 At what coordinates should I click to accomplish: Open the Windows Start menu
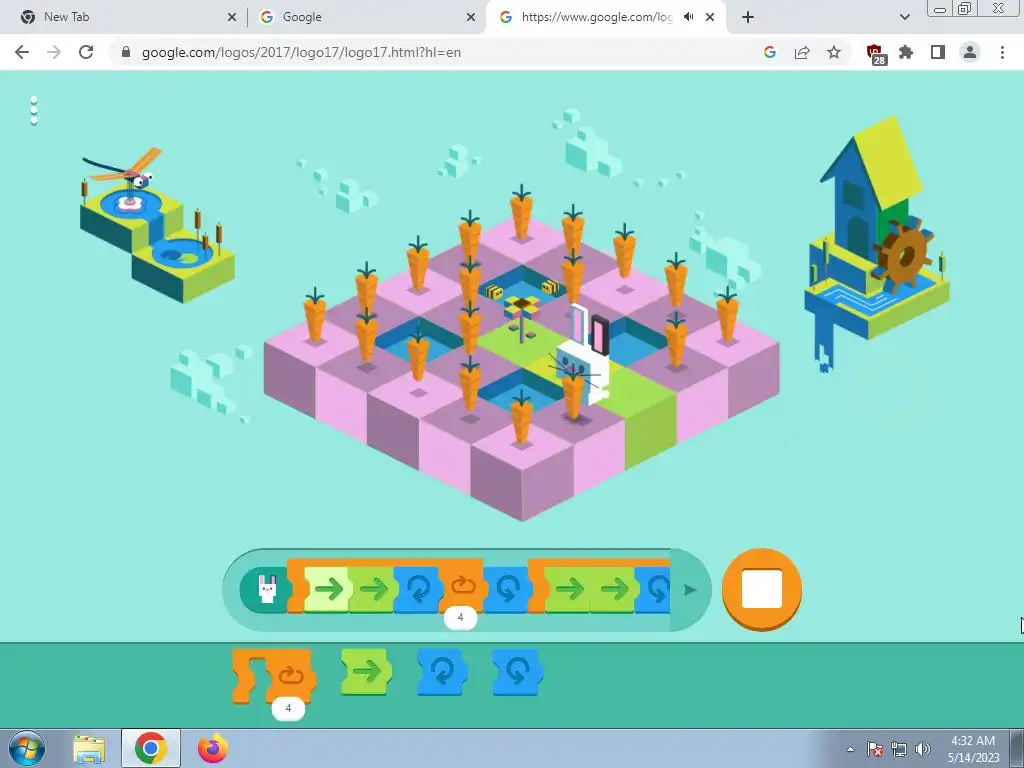tap(26, 748)
